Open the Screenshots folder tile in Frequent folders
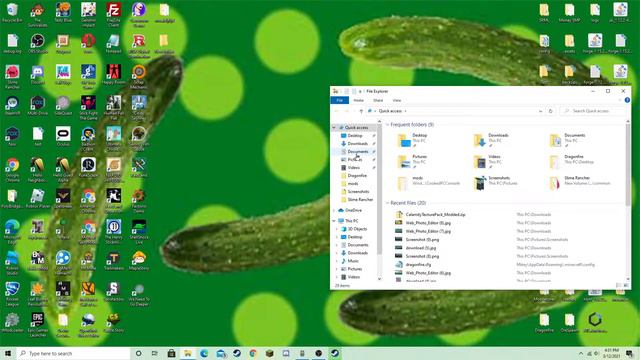 pos(496,183)
